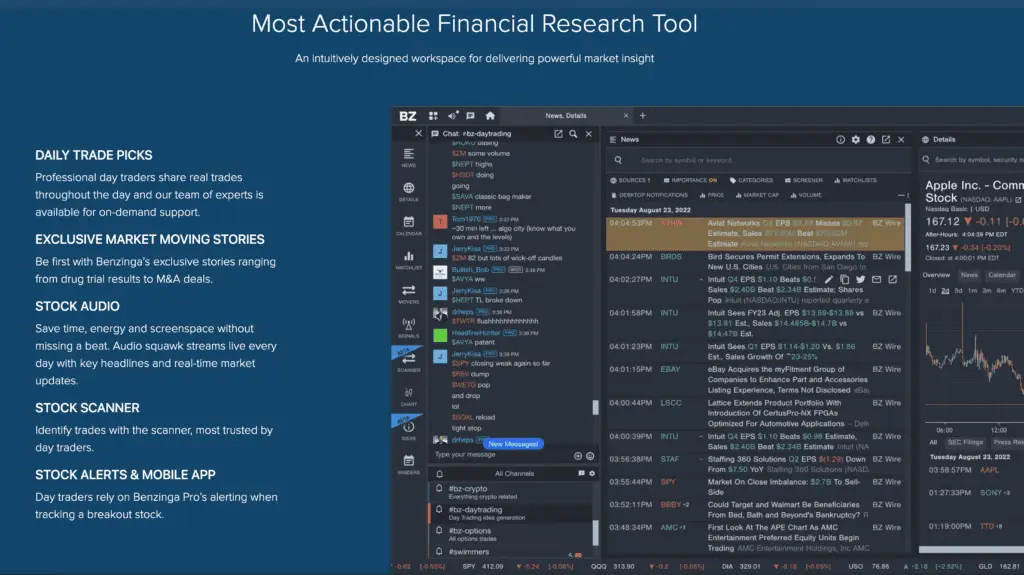Copy the Intuit Q4 EPS headline
Screen dimensions: 1024x575
click(x=844, y=279)
